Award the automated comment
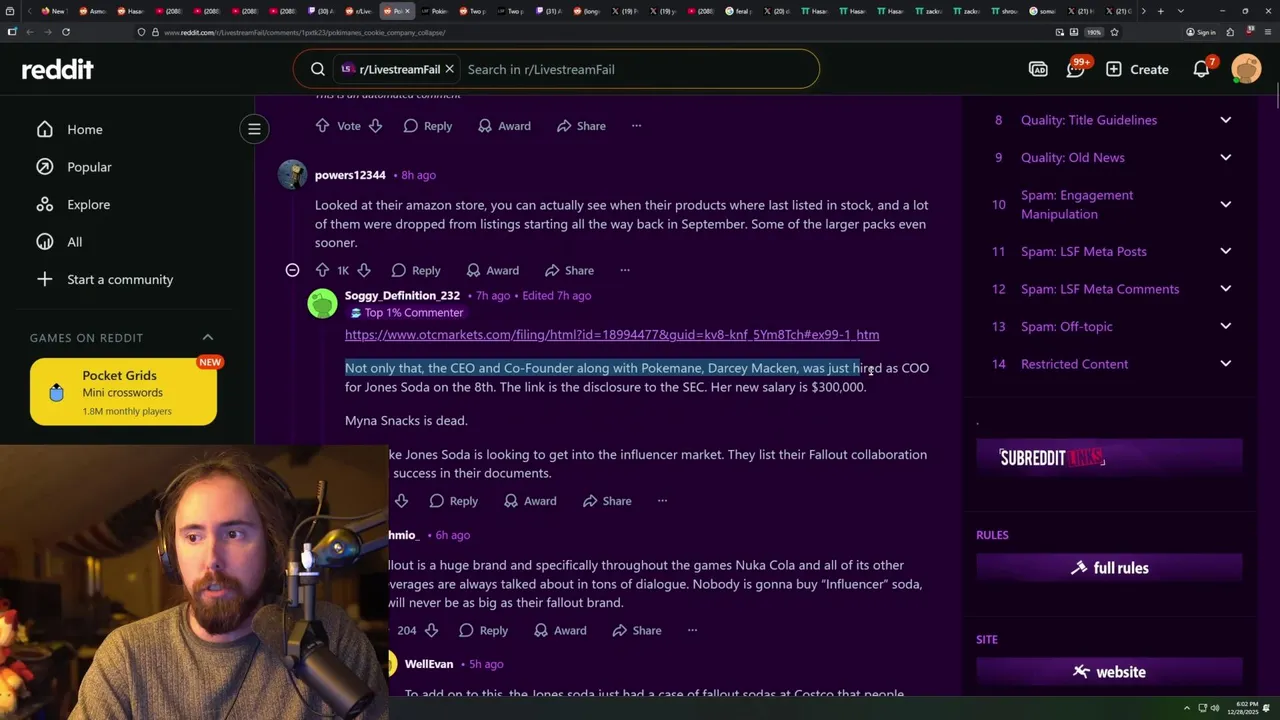The height and width of the screenshot is (720, 1280). (x=504, y=126)
